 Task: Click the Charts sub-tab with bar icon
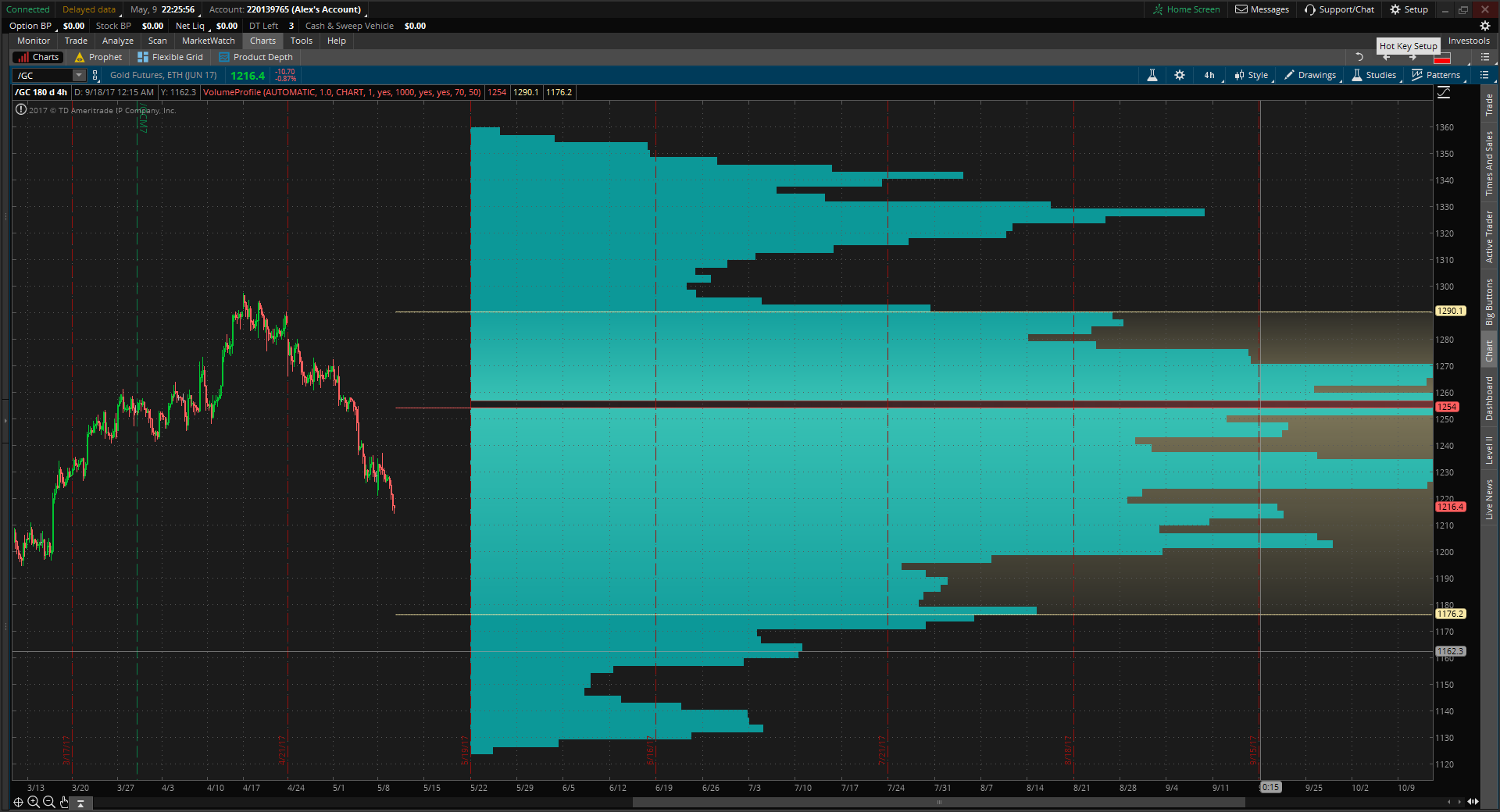coord(37,57)
